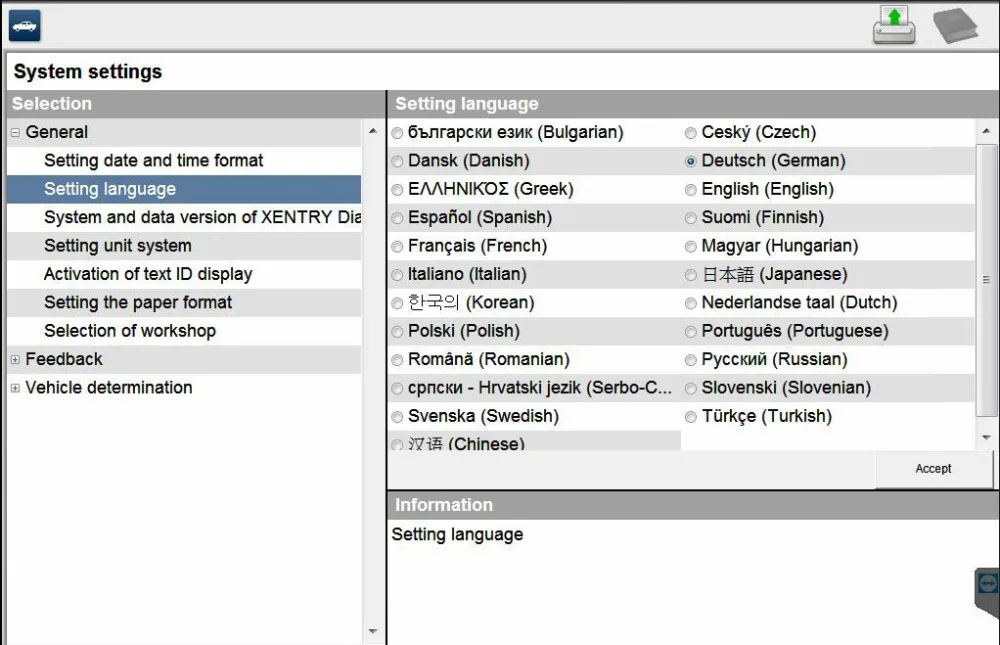Select the Serbo-Croatian language radio button

pos(397,389)
